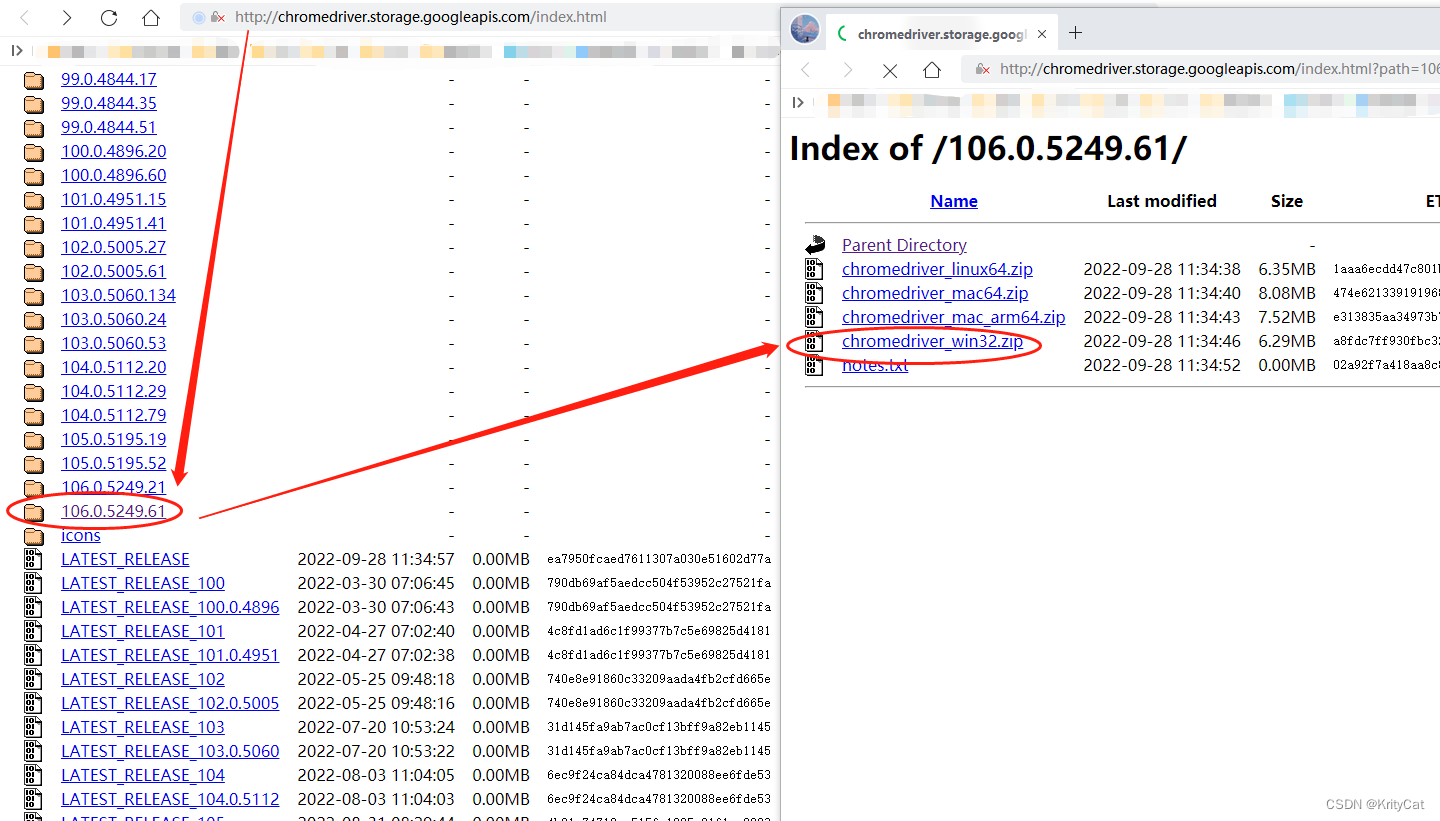The width and height of the screenshot is (1440, 821).
Task: Download chromedriver_linux64.zip
Action: pyautogui.click(x=937, y=269)
